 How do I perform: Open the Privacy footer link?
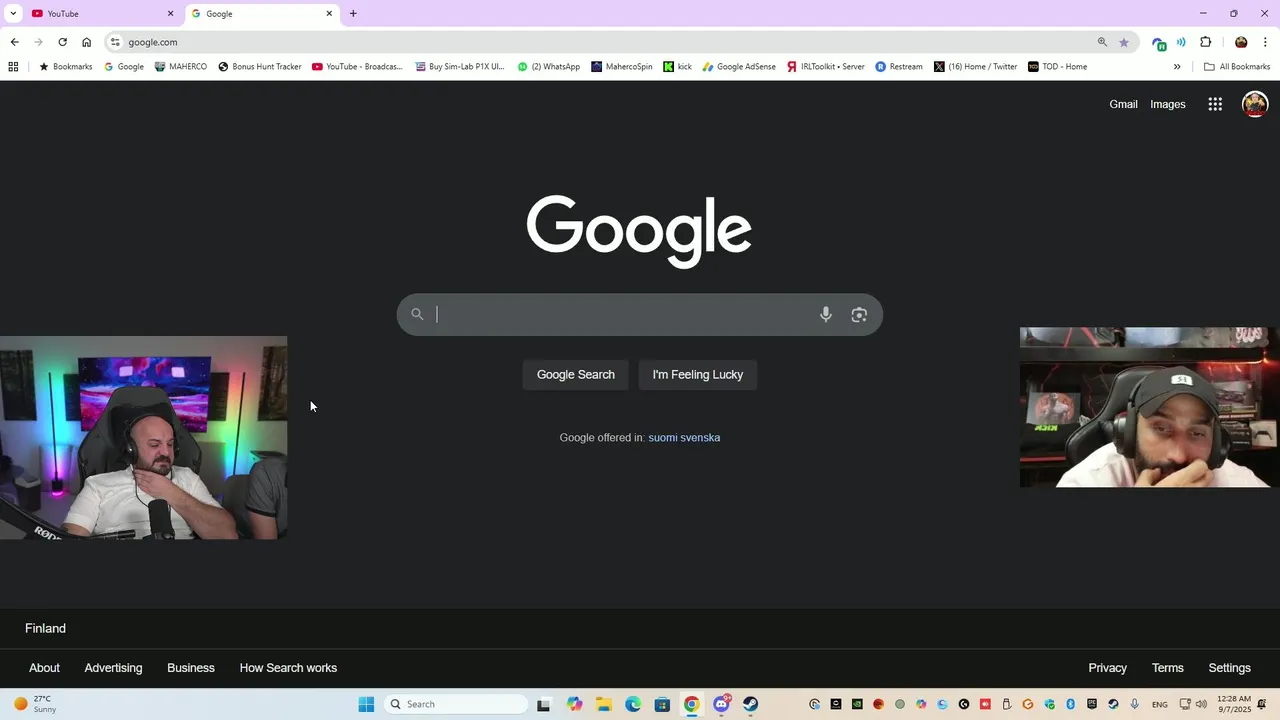click(1107, 668)
